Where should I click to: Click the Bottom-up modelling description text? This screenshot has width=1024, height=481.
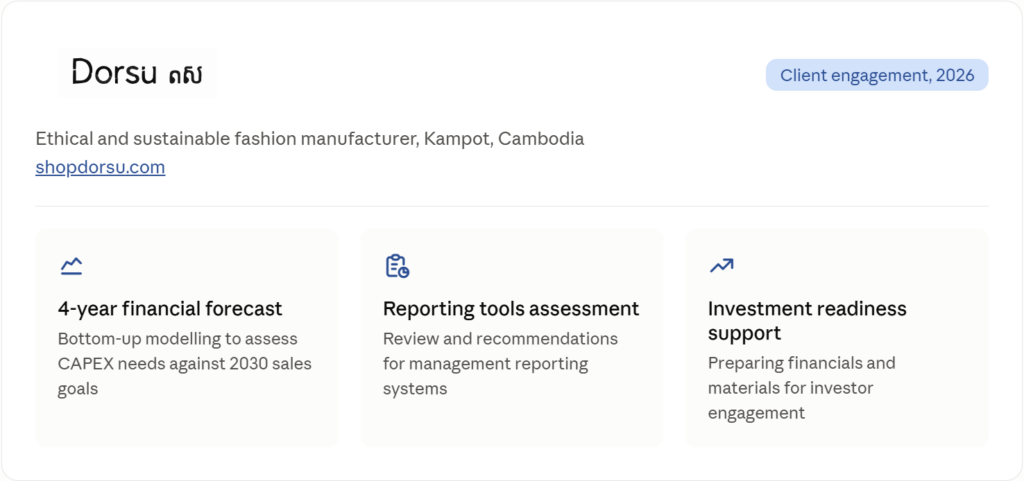[185, 364]
